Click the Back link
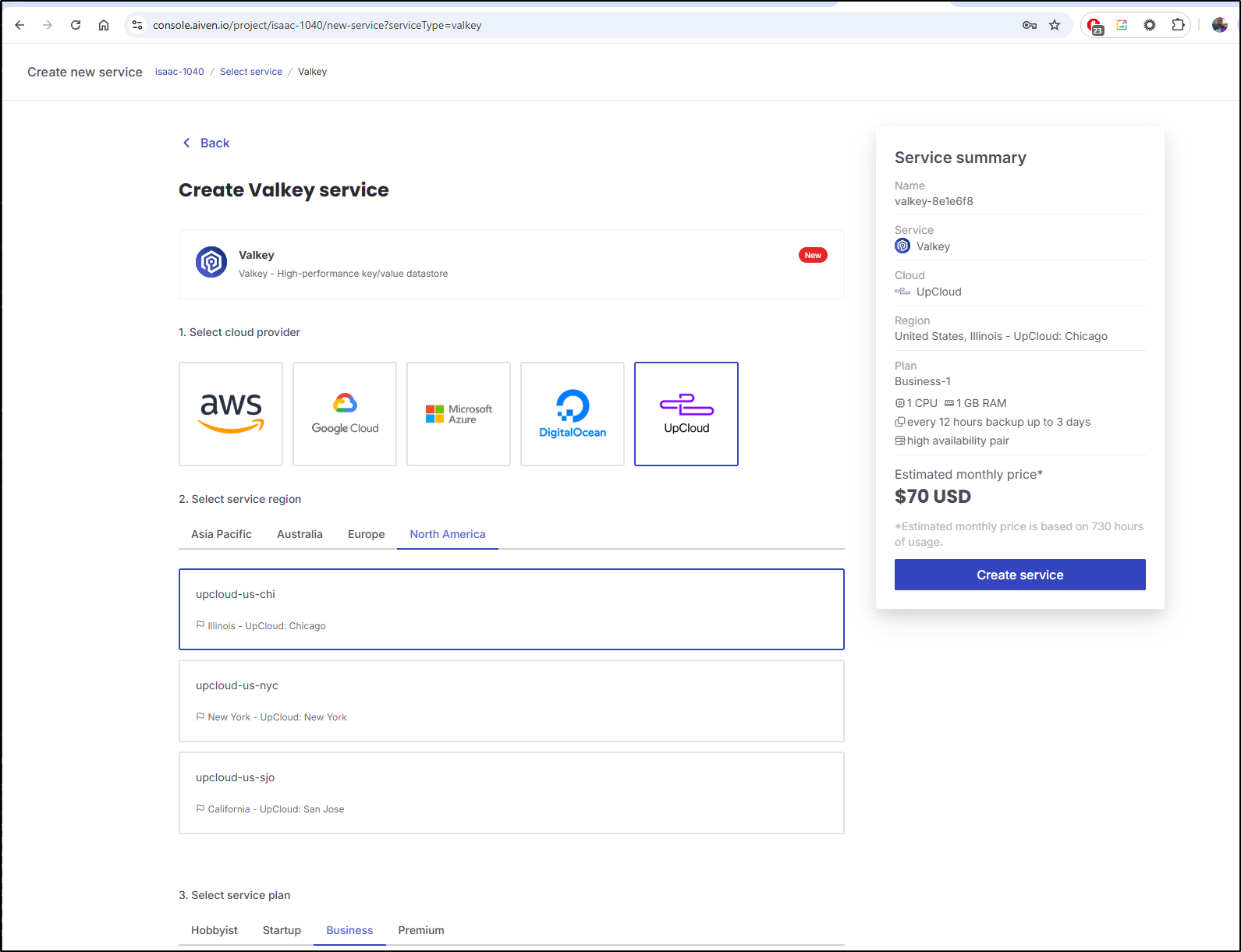This screenshot has width=1241, height=952. pos(215,143)
